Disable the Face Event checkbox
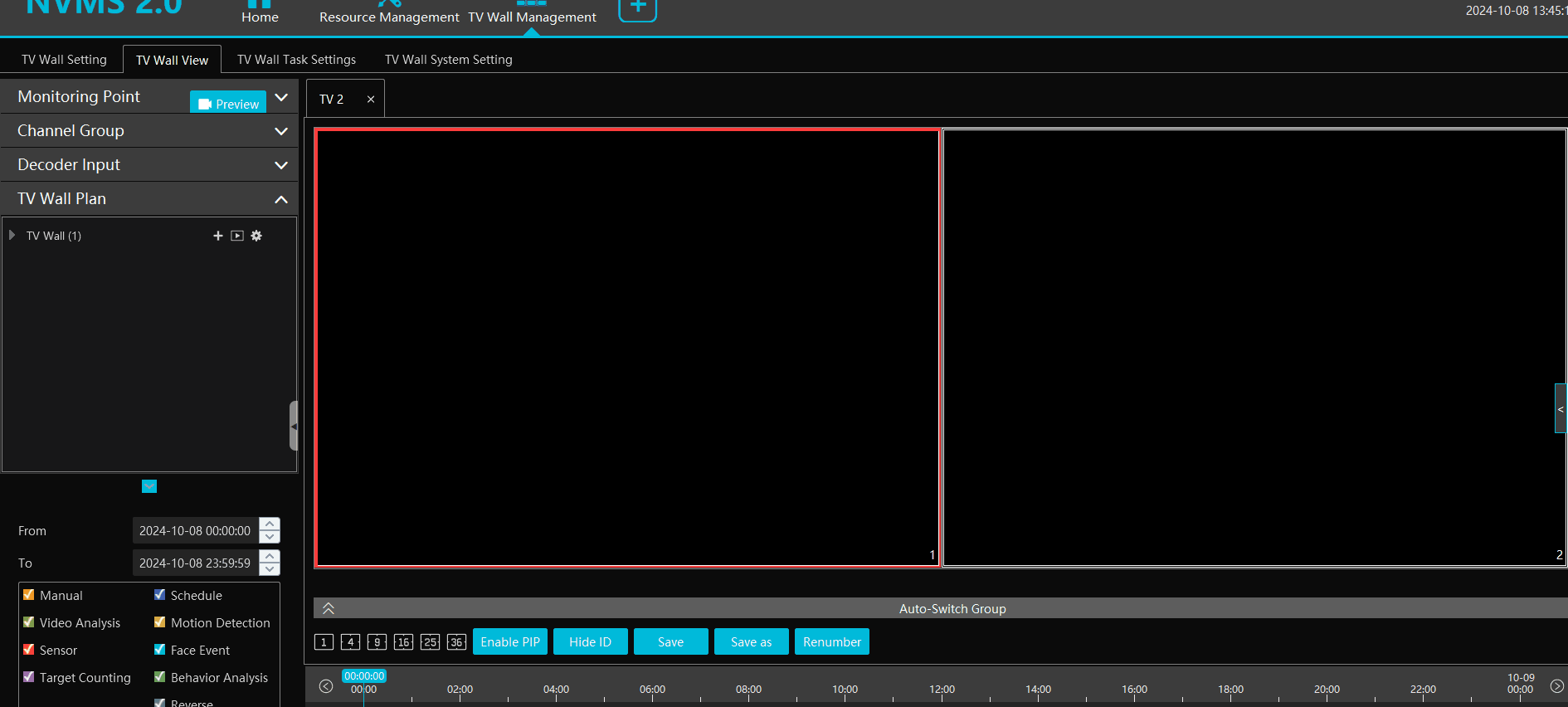The width and height of the screenshot is (1568, 707). [160, 650]
